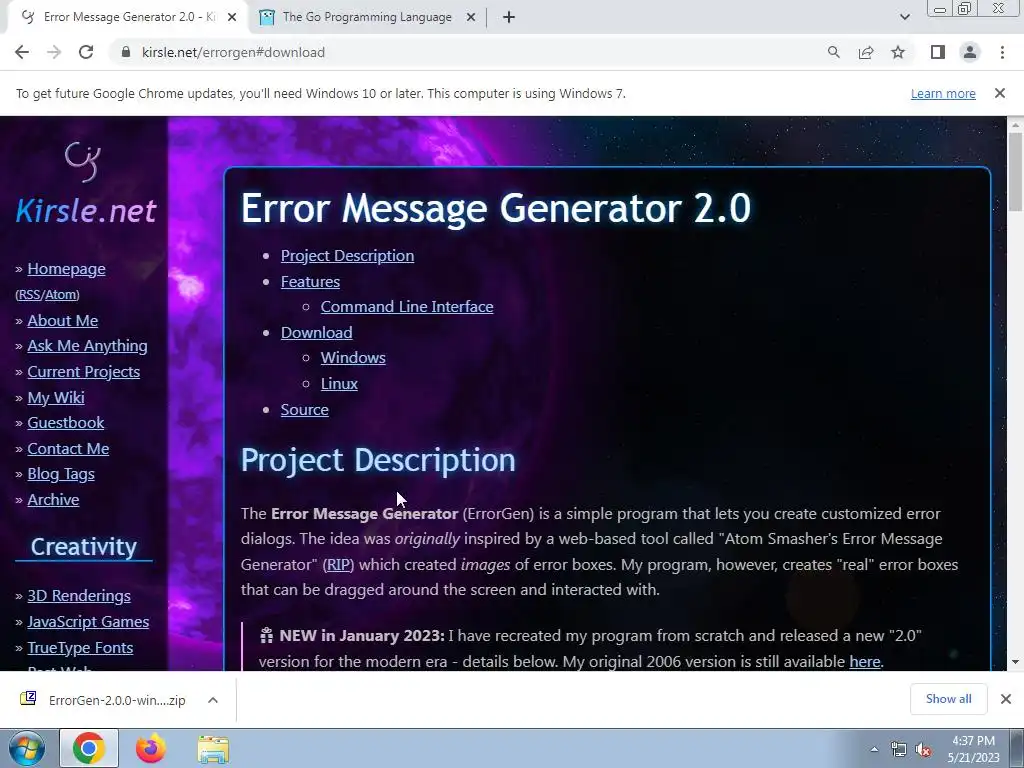Click the forward navigation arrow
This screenshot has width=1024, height=768.
[x=54, y=52]
